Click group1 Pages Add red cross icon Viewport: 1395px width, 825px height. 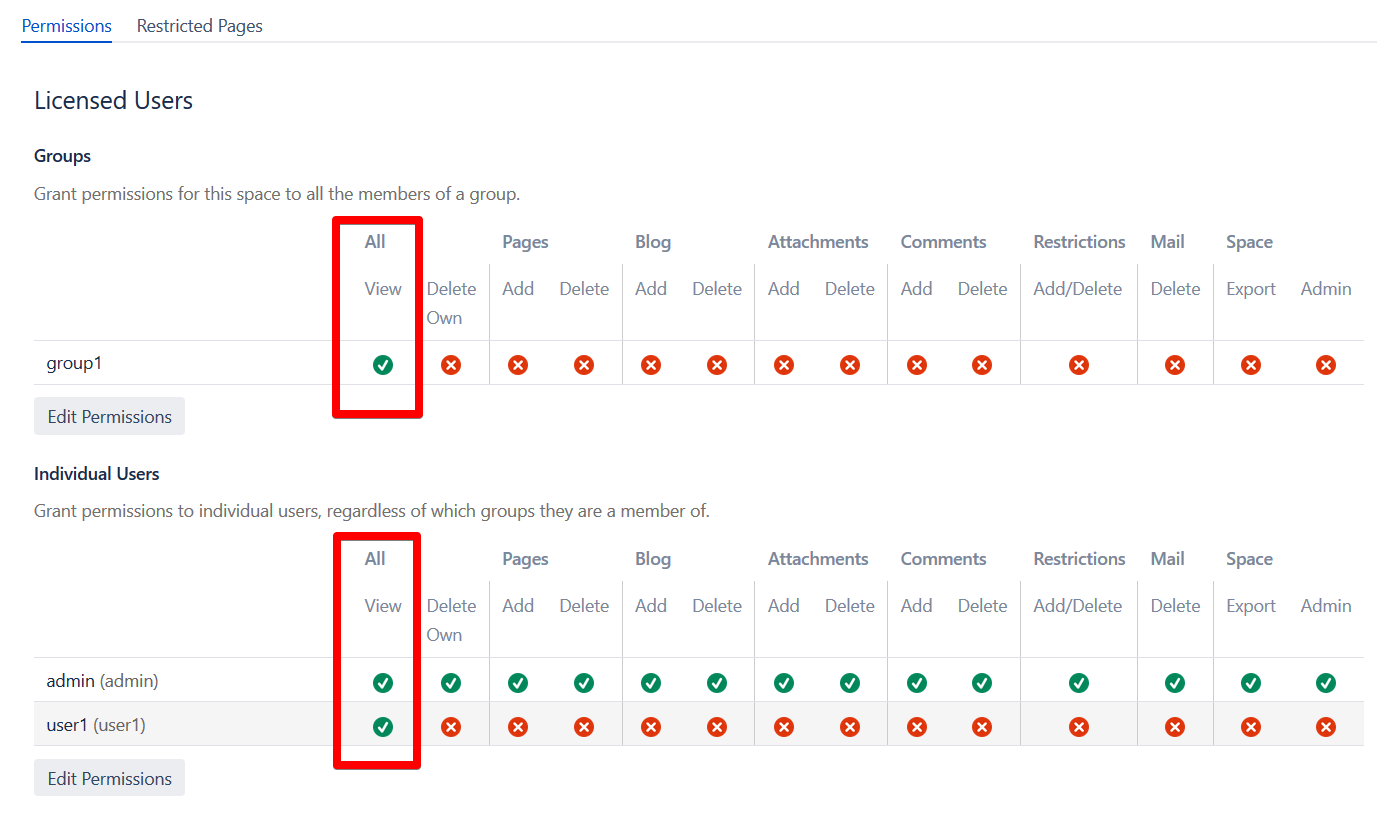(x=518, y=365)
